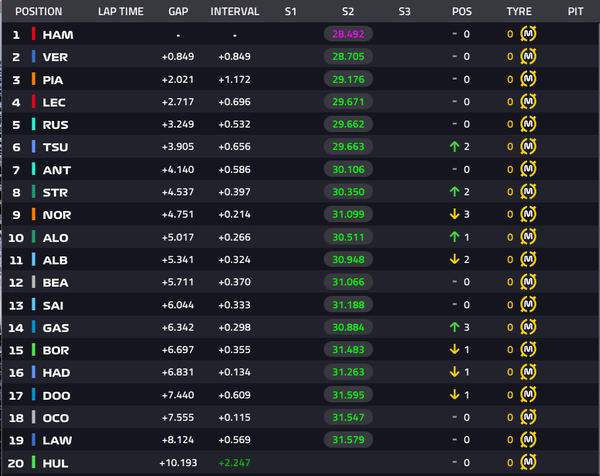
Task: Click the yellow down arrow for ALB
Action: click(454, 259)
